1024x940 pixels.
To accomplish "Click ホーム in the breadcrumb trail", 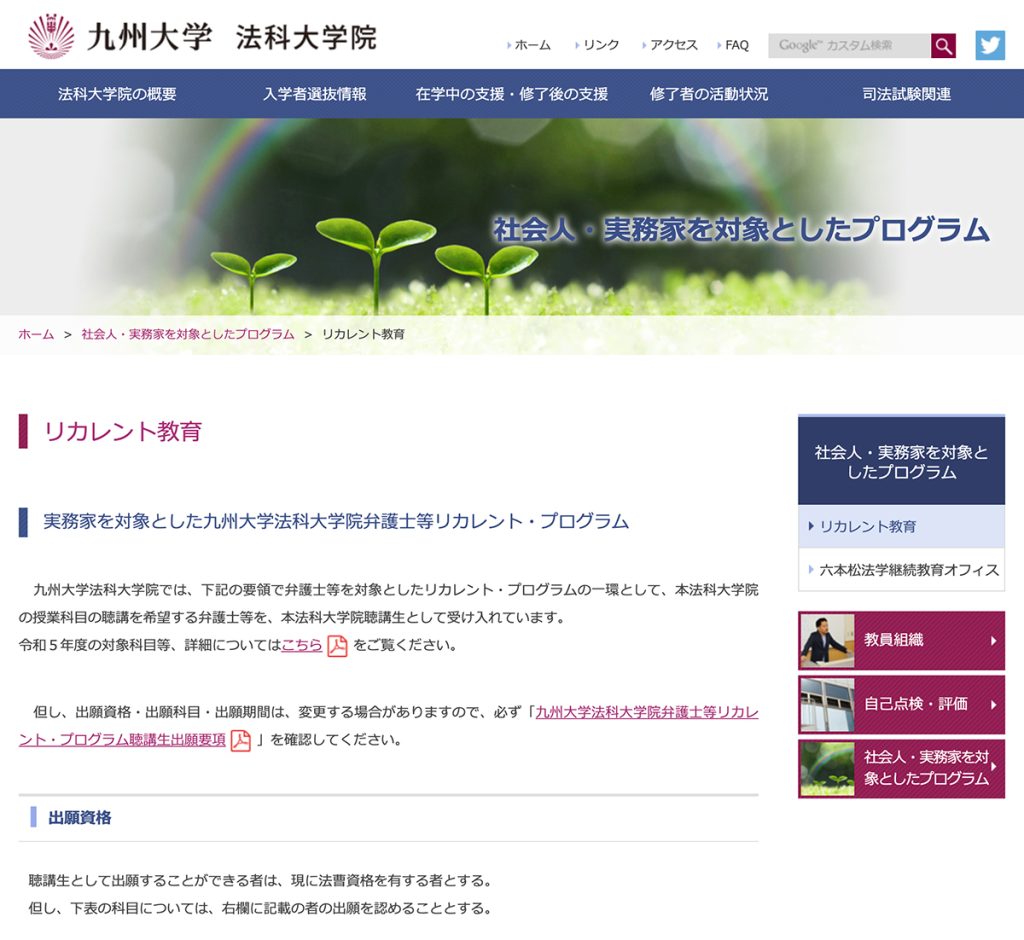I will [x=36, y=334].
